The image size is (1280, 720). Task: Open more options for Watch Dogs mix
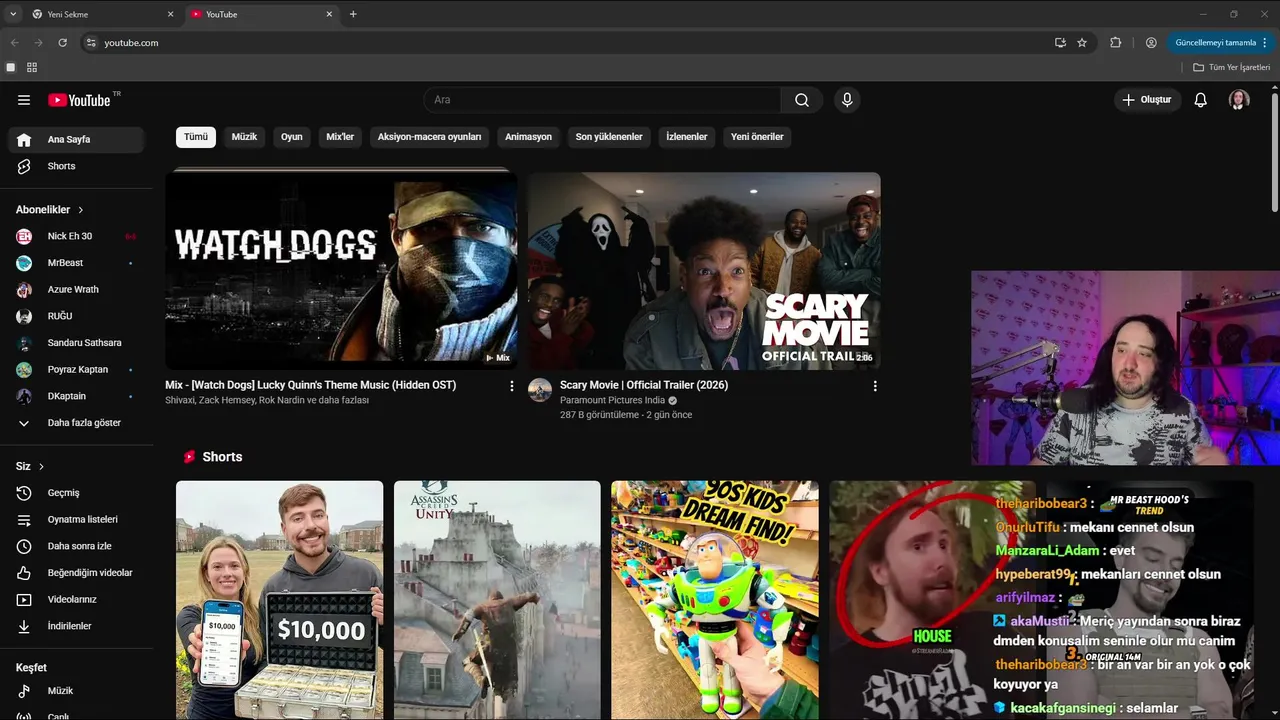click(x=512, y=386)
